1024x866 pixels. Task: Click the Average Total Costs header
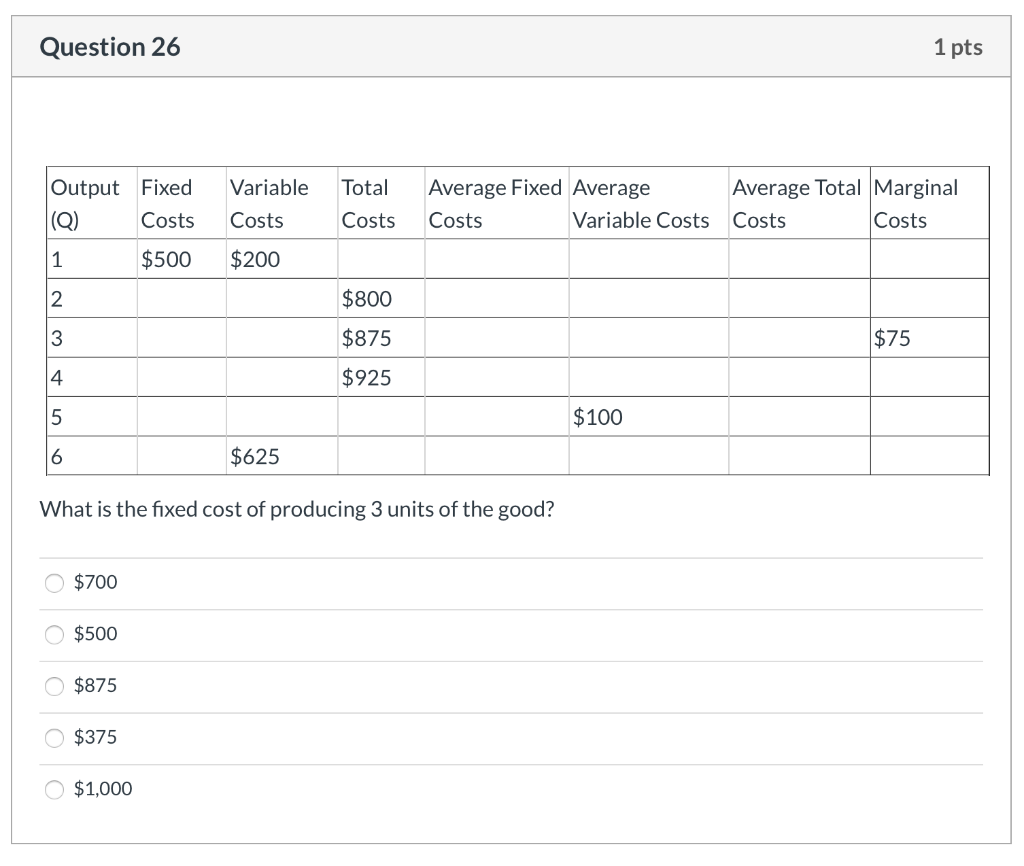[799, 203]
